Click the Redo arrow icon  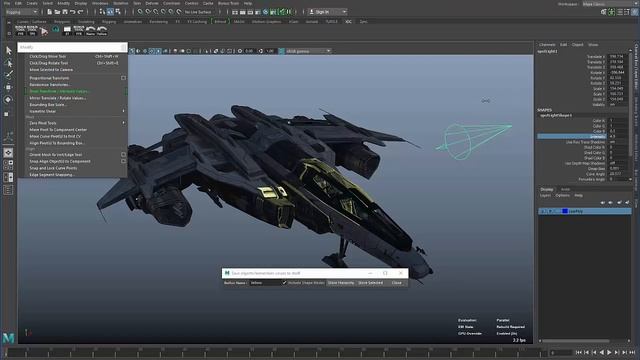pyautogui.click(x=80, y=12)
